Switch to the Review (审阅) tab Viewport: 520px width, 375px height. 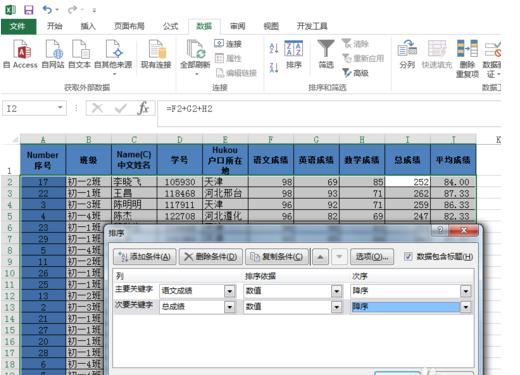click(x=238, y=26)
